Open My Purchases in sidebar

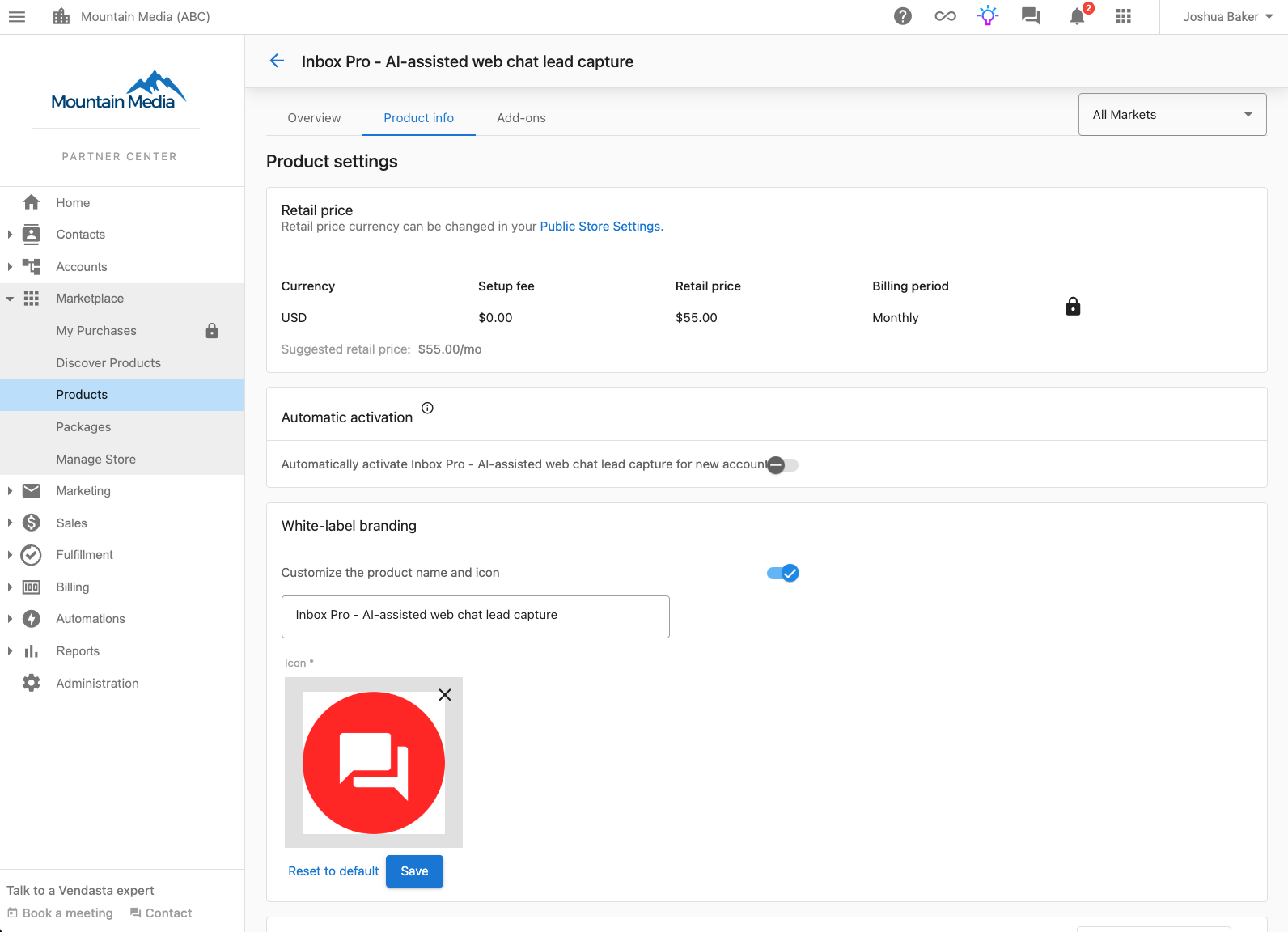pos(96,330)
